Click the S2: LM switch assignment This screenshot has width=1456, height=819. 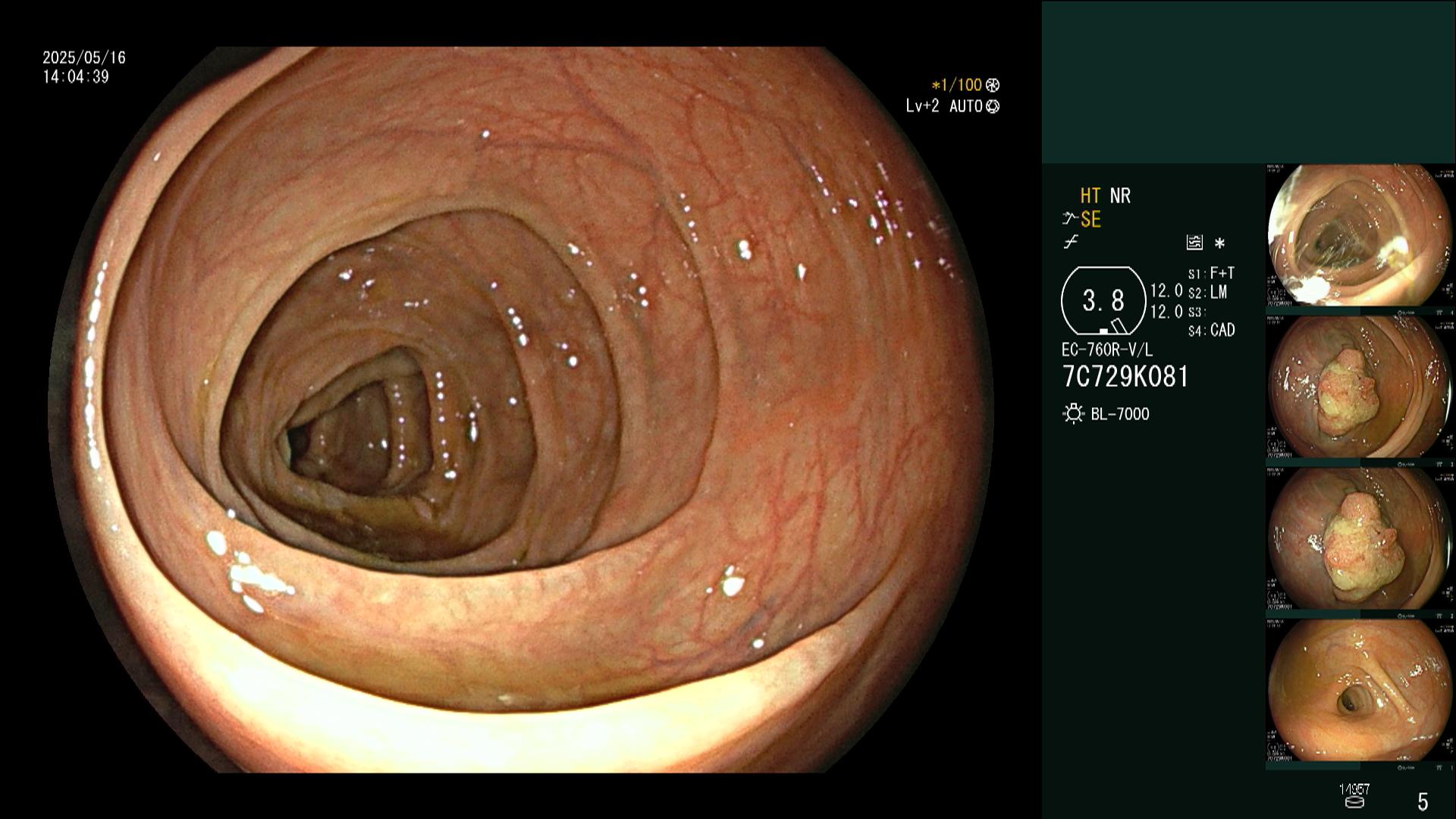pos(1208,293)
